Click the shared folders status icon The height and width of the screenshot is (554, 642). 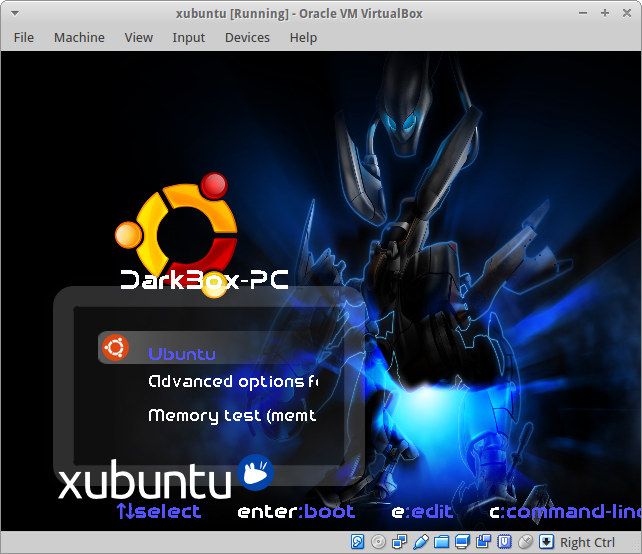point(441,542)
